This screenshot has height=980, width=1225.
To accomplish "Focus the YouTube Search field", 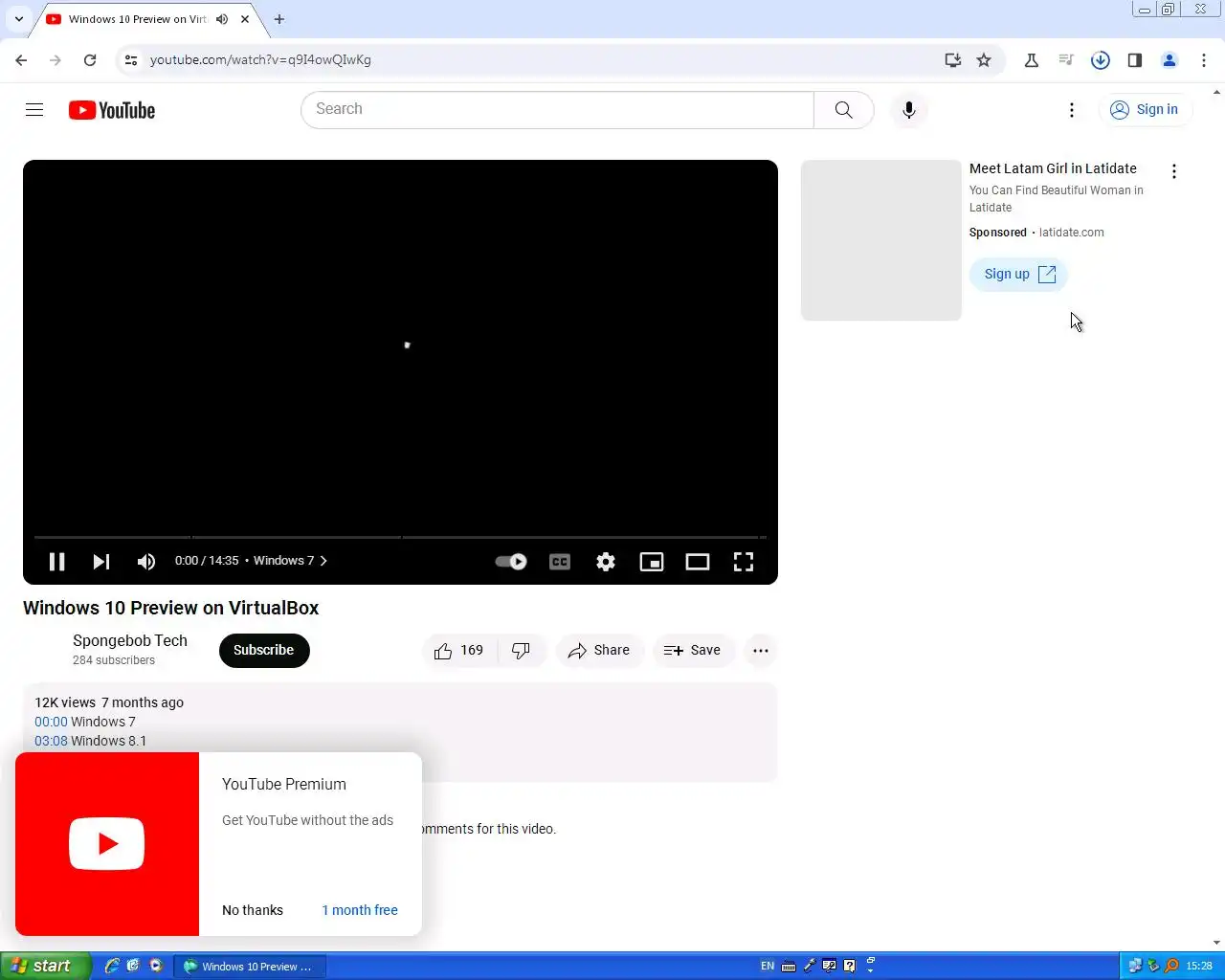I will pos(558,110).
